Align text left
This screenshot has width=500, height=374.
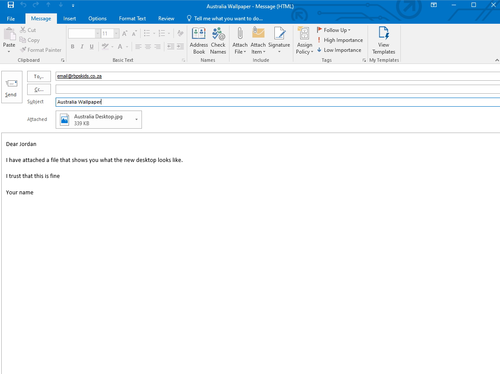[138, 47]
